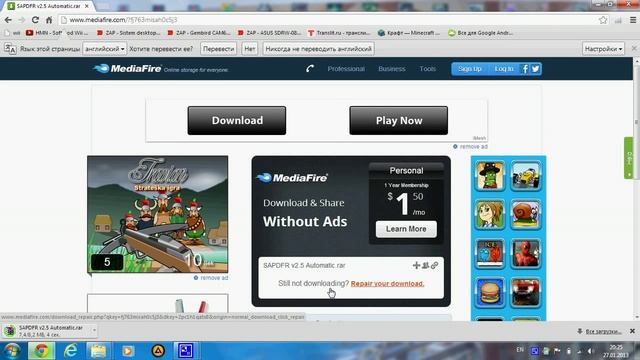
Task: Open the cactus cowboy game thumbnail
Action: pyautogui.click(x=490, y=176)
